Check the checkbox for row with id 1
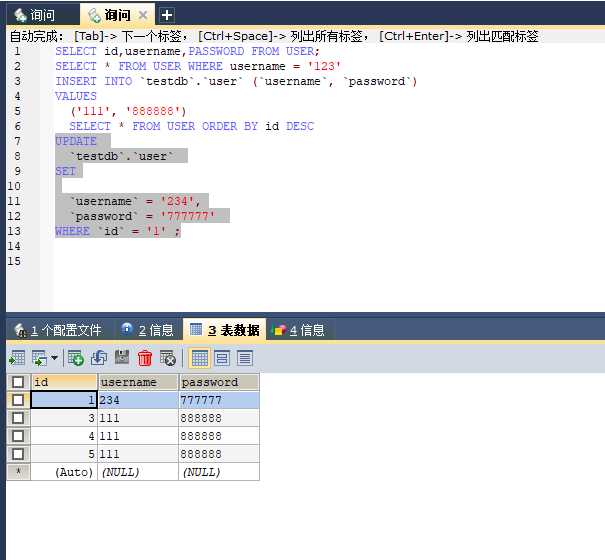Image resolution: width=605 pixels, height=560 pixels. [x=18, y=400]
